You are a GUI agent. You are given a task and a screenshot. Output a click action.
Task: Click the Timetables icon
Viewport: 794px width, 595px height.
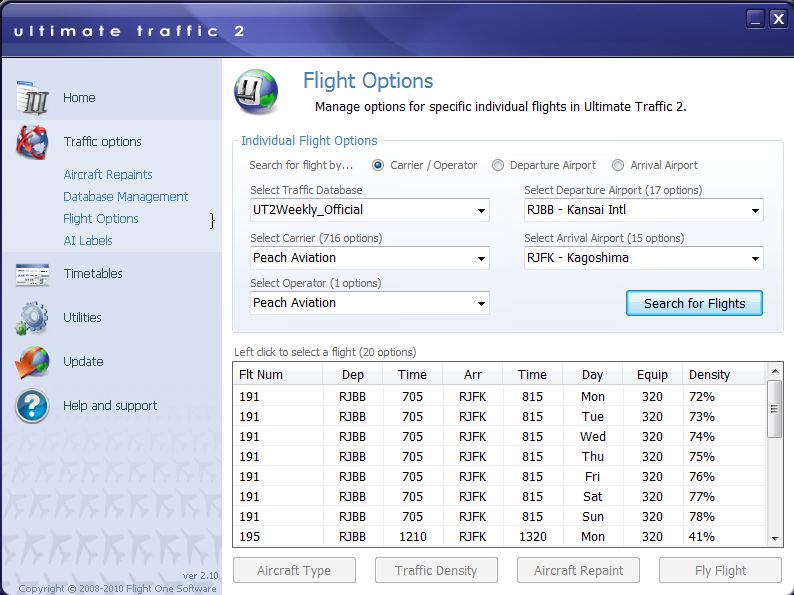pos(32,274)
